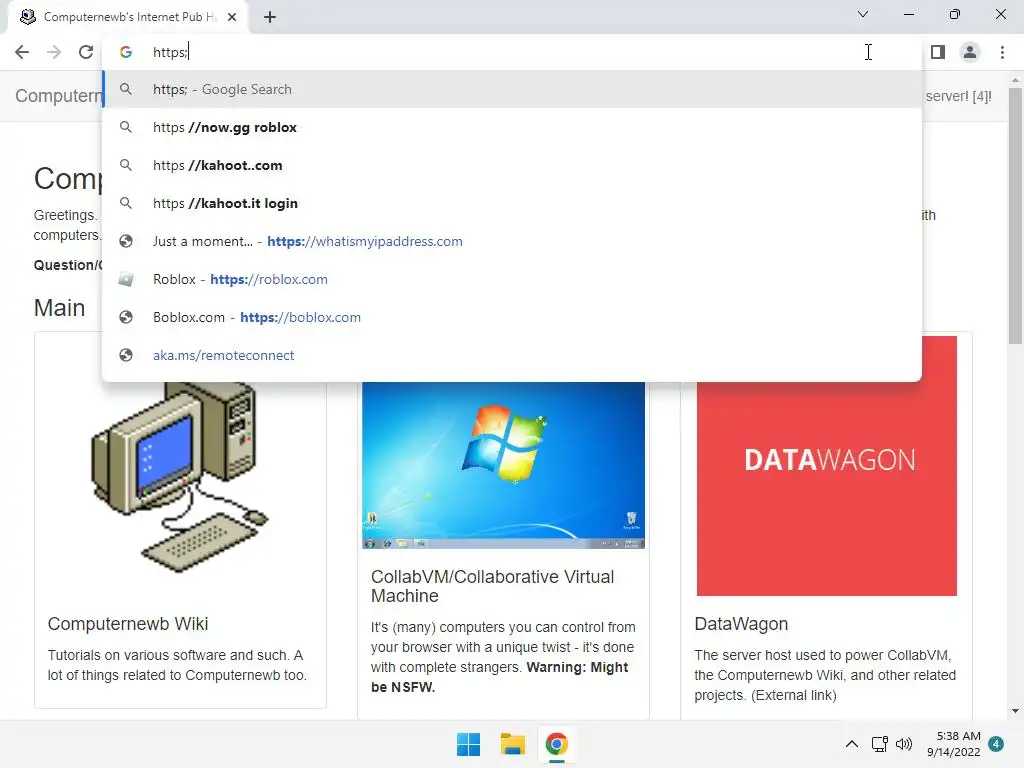Open the Windows Start menu

point(468,744)
